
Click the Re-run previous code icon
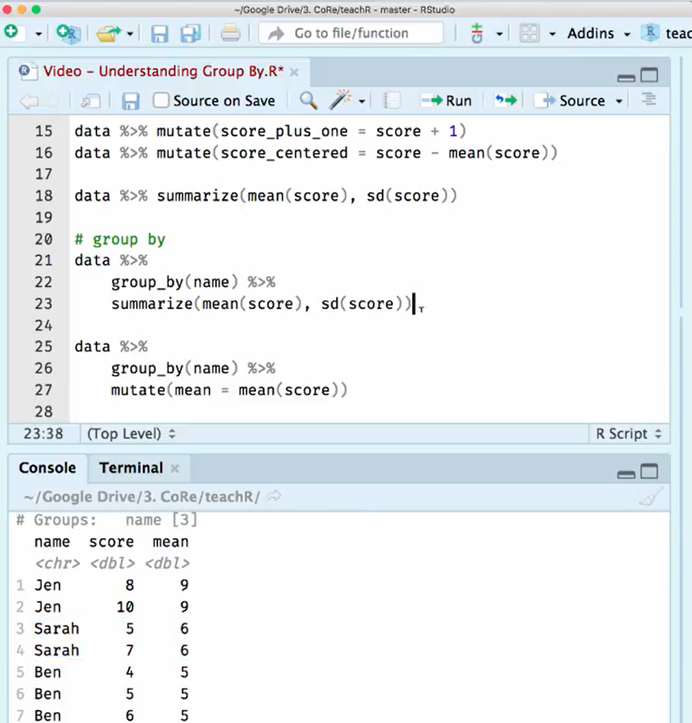(x=506, y=100)
